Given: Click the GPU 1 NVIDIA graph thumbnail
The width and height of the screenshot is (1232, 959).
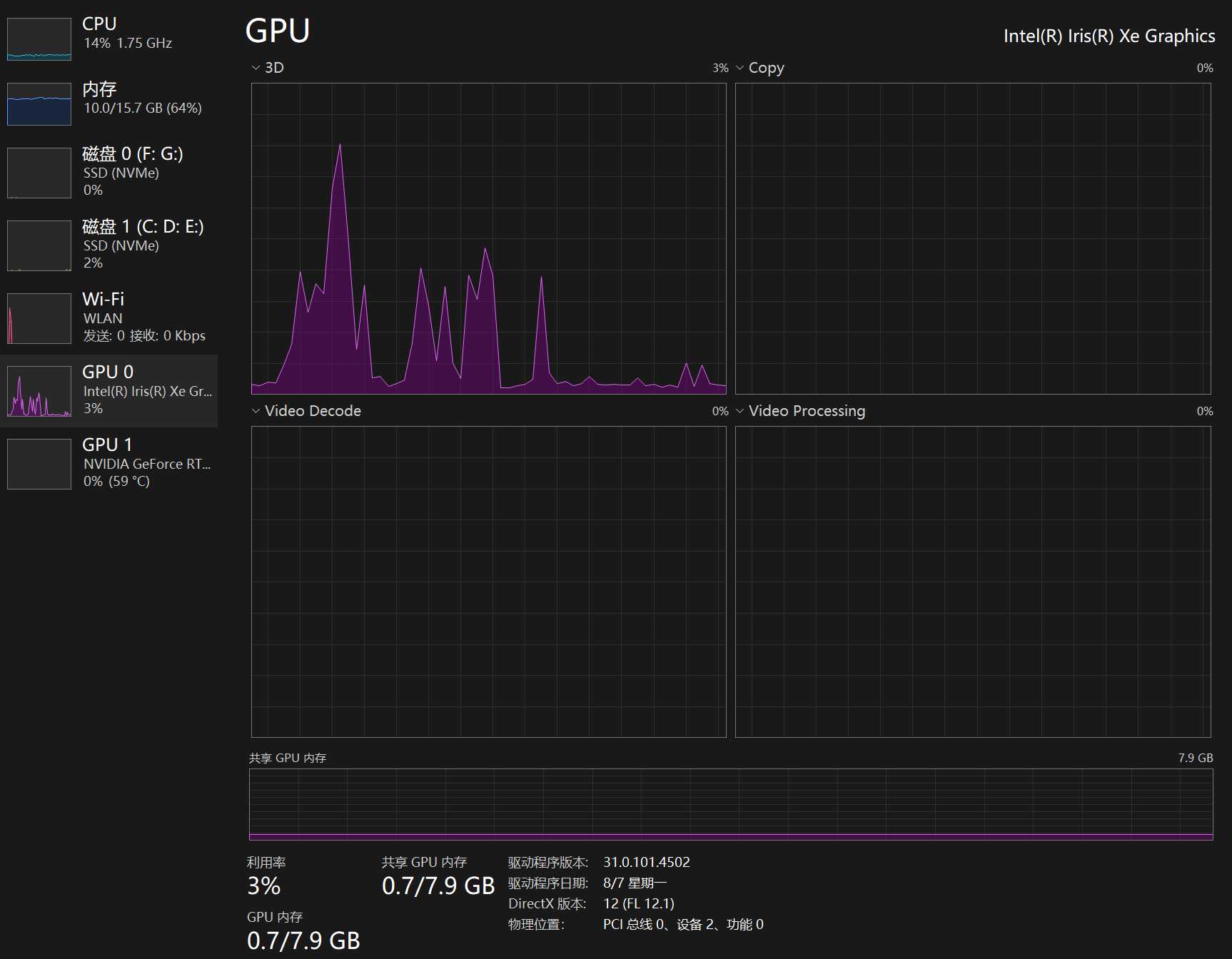Looking at the screenshot, I should pyautogui.click(x=39, y=464).
